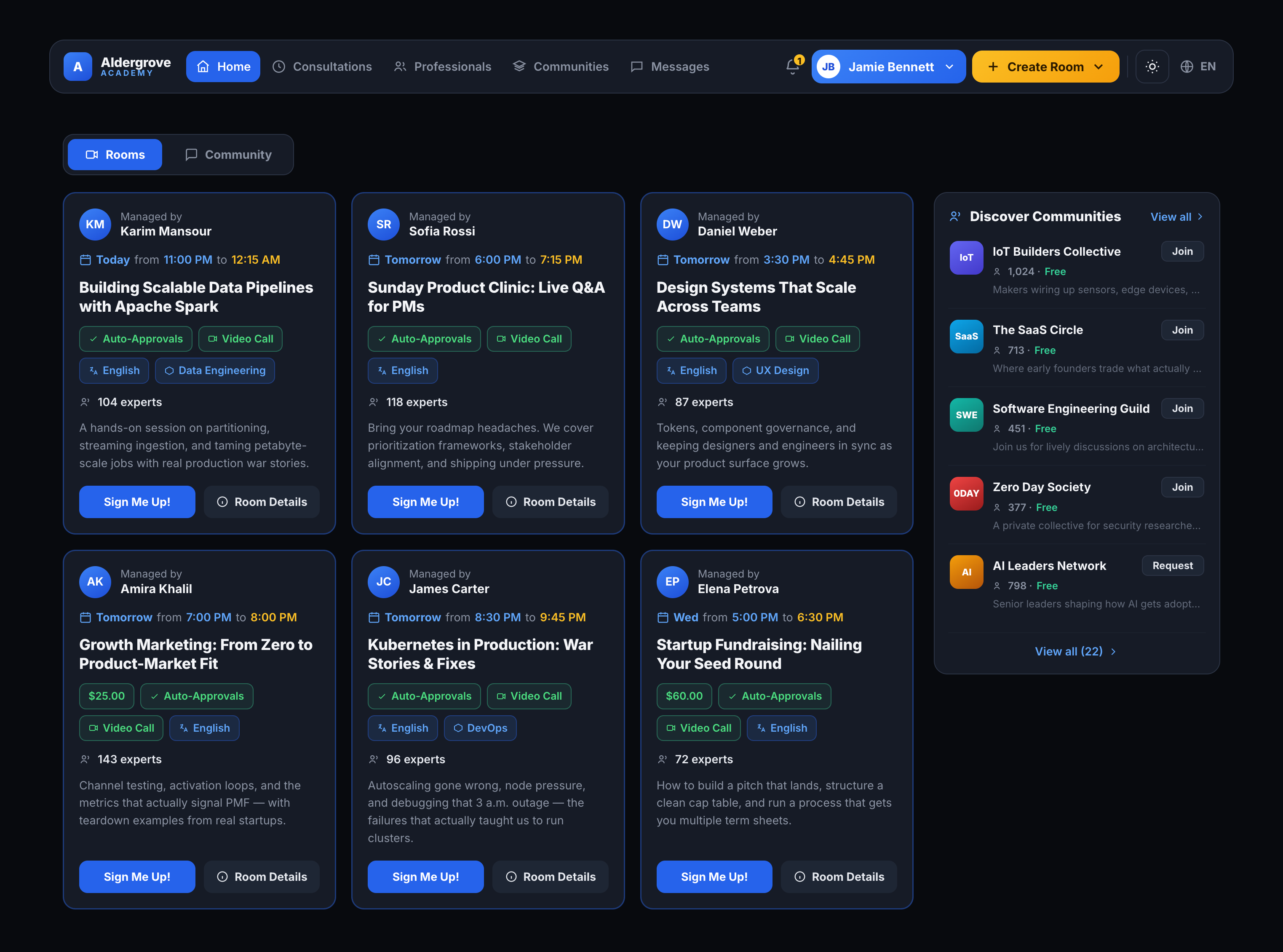Click the UX Design tag
This screenshot has height=952, width=1283.
tap(775, 371)
